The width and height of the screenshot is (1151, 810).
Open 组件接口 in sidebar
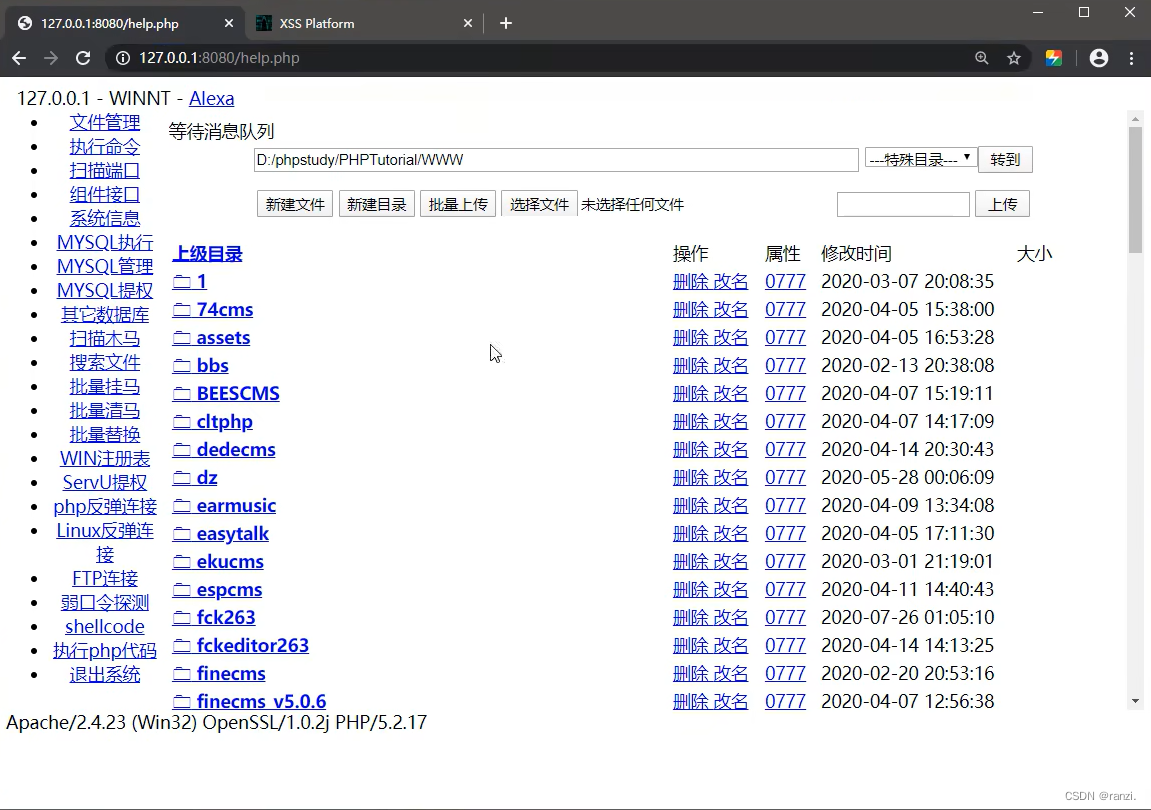coord(105,195)
